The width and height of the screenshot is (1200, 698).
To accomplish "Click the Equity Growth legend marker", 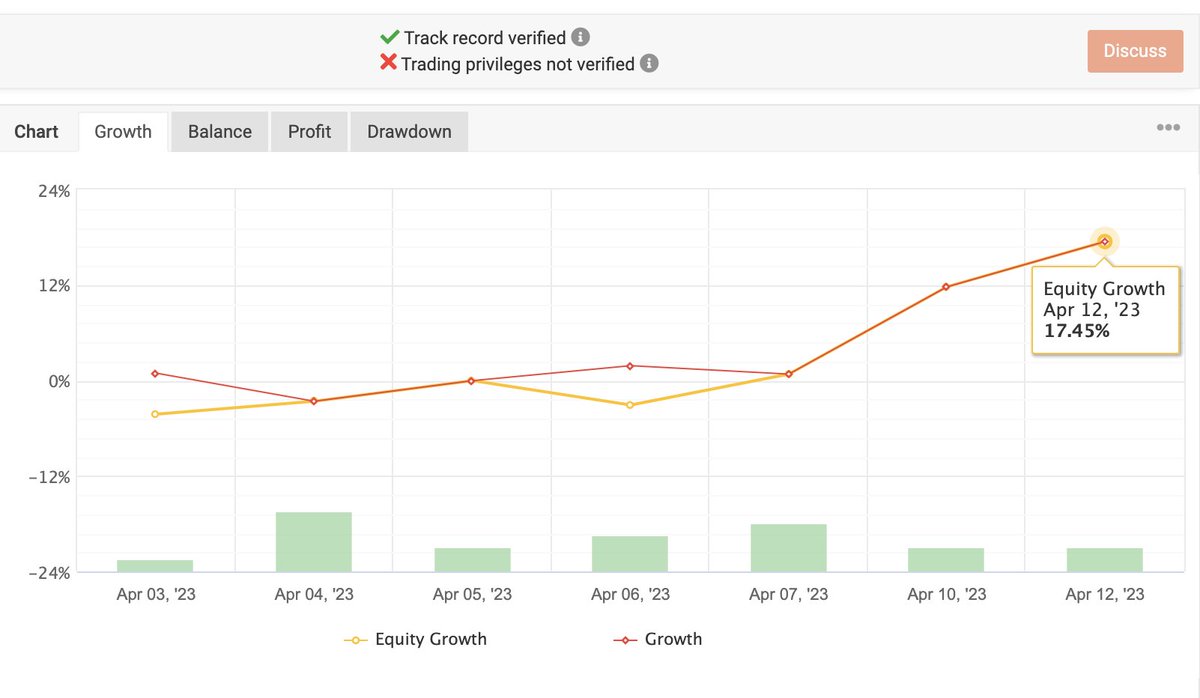I will coord(355,639).
